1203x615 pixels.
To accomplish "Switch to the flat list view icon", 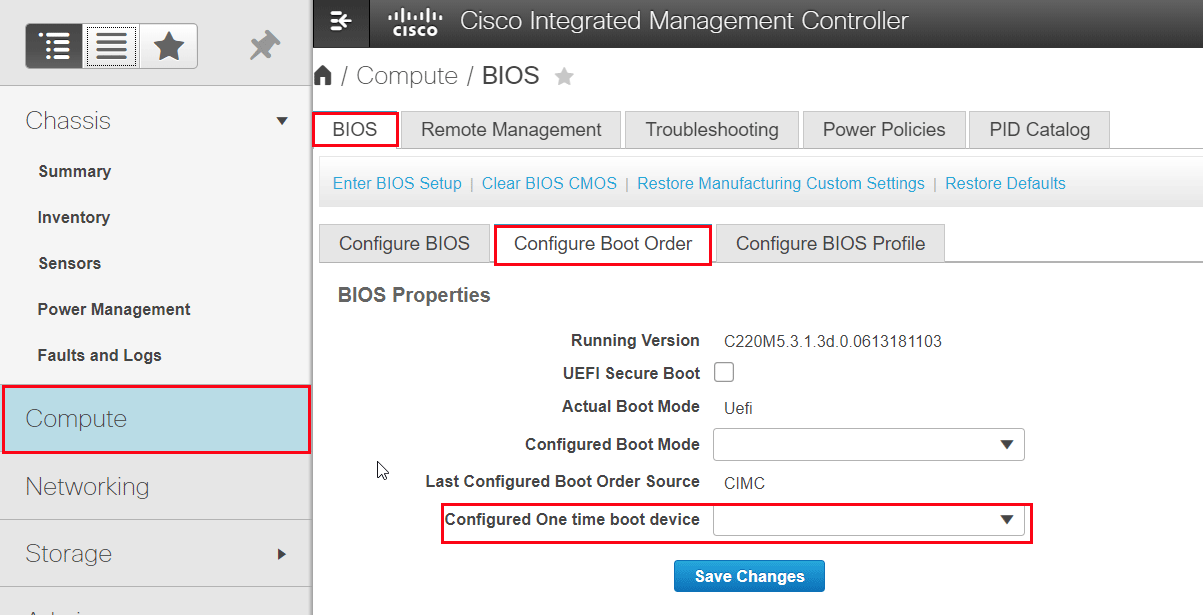I will click(111, 46).
